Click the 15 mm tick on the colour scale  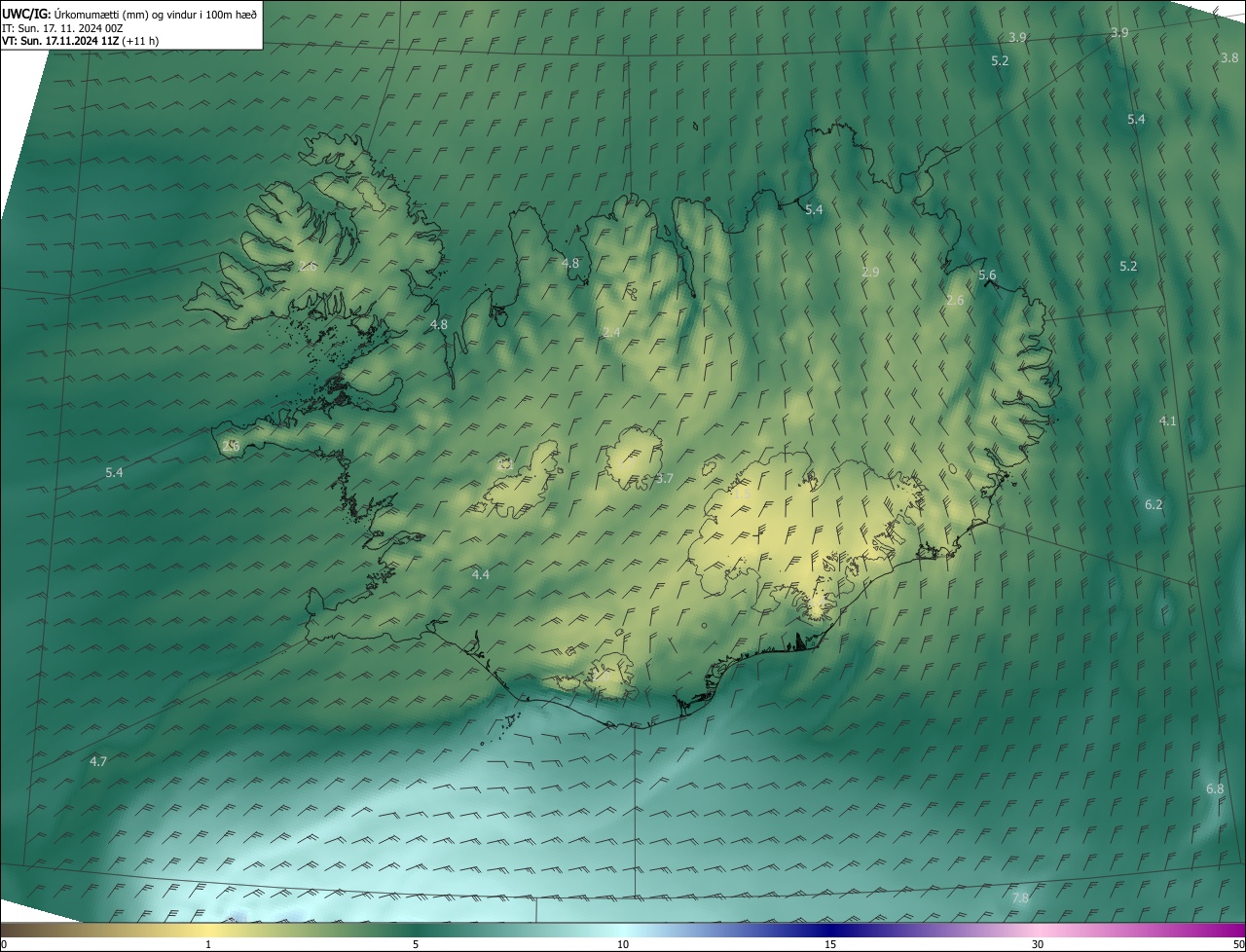point(830,944)
